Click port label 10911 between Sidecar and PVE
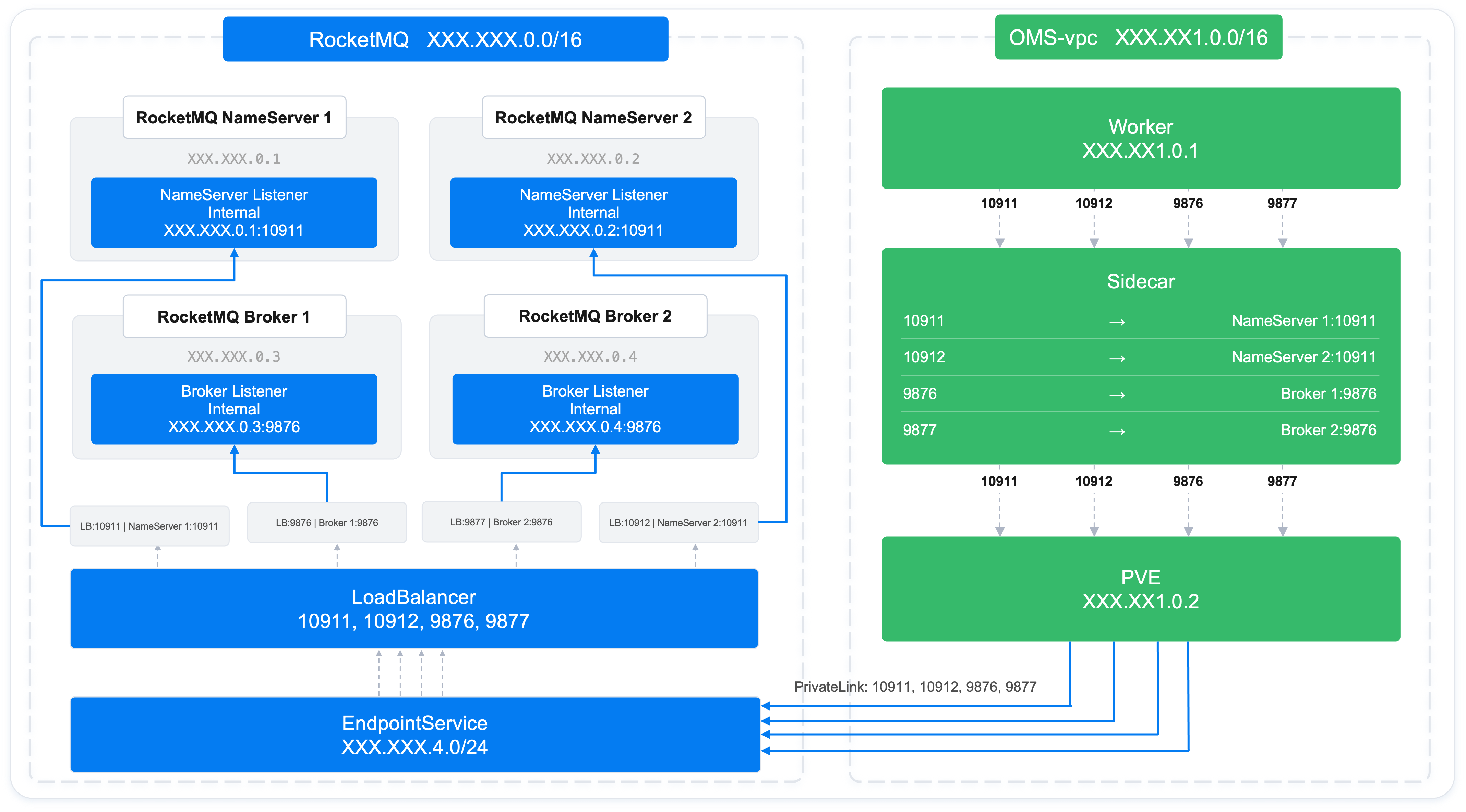 click(x=999, y=481)
